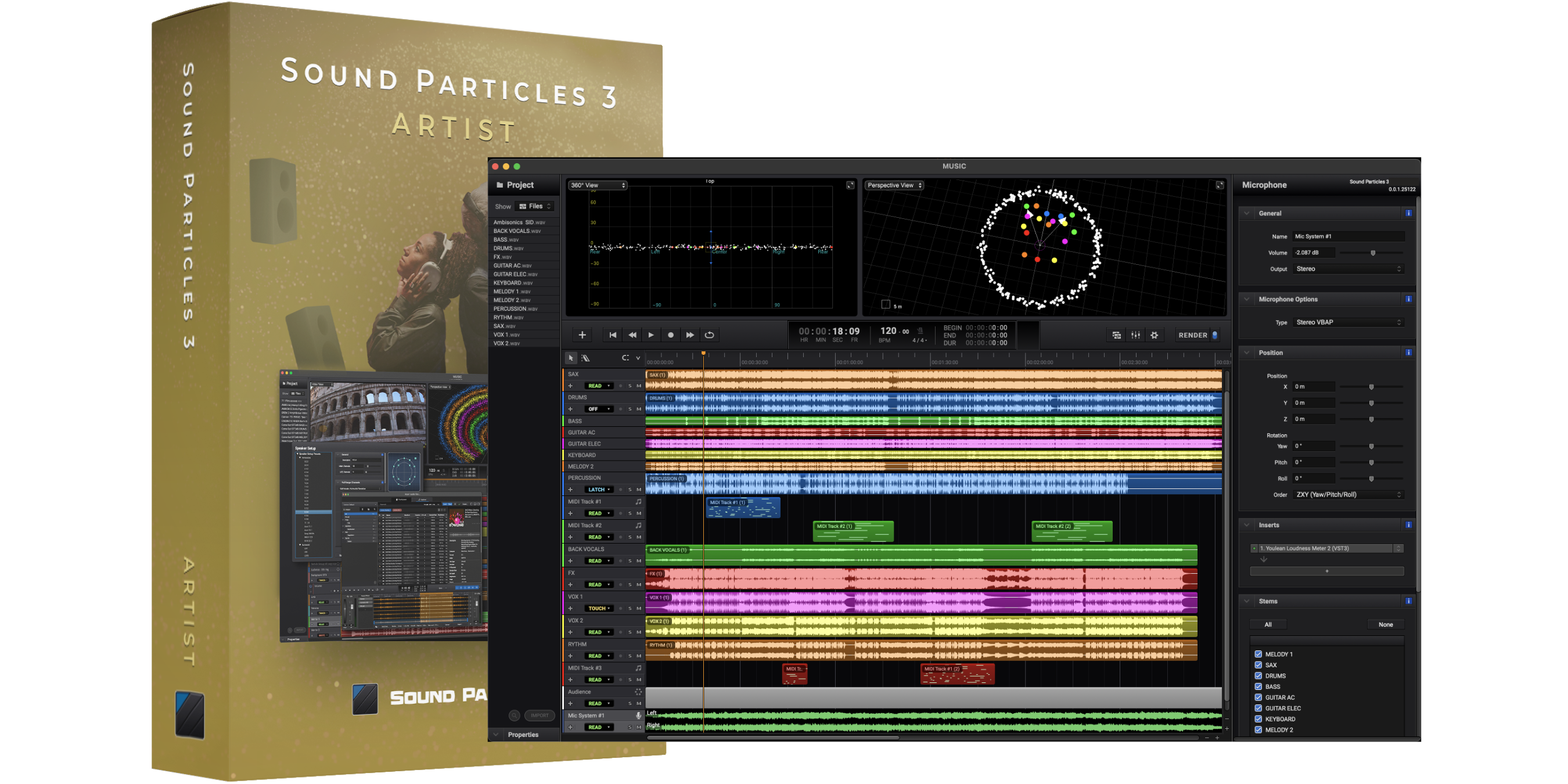
Task: Open the mixer sliders icon
Action: (x=1135, y=335)
